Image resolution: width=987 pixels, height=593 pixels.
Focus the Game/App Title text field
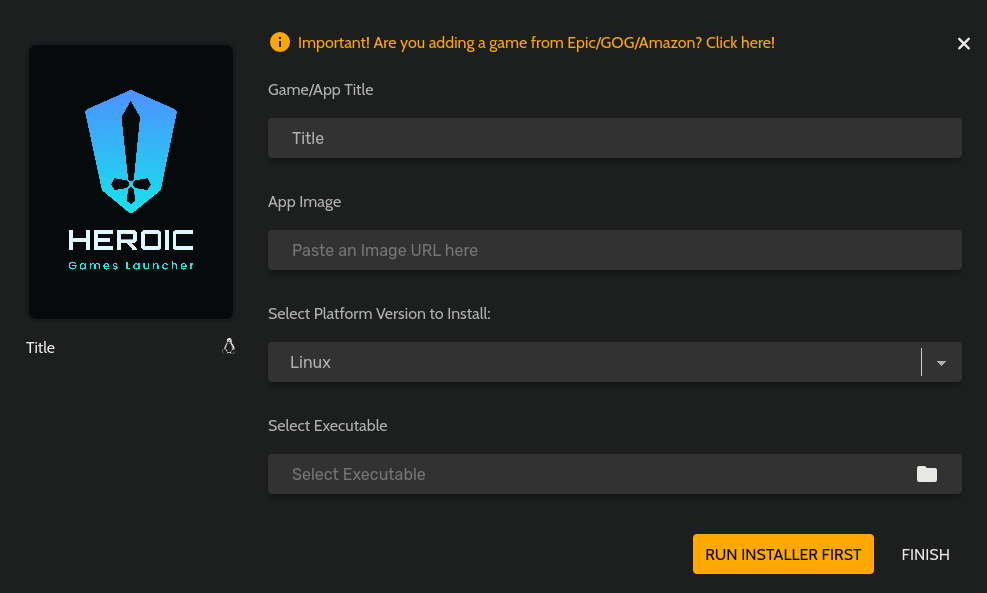[x=614, y=138]
